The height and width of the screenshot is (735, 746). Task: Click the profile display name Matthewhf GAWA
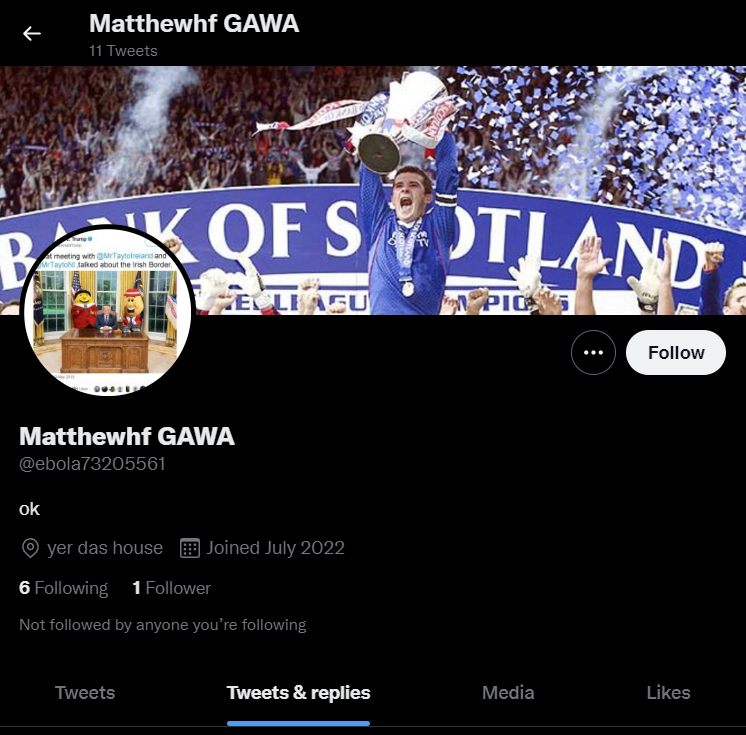click(x=127, y=436)
